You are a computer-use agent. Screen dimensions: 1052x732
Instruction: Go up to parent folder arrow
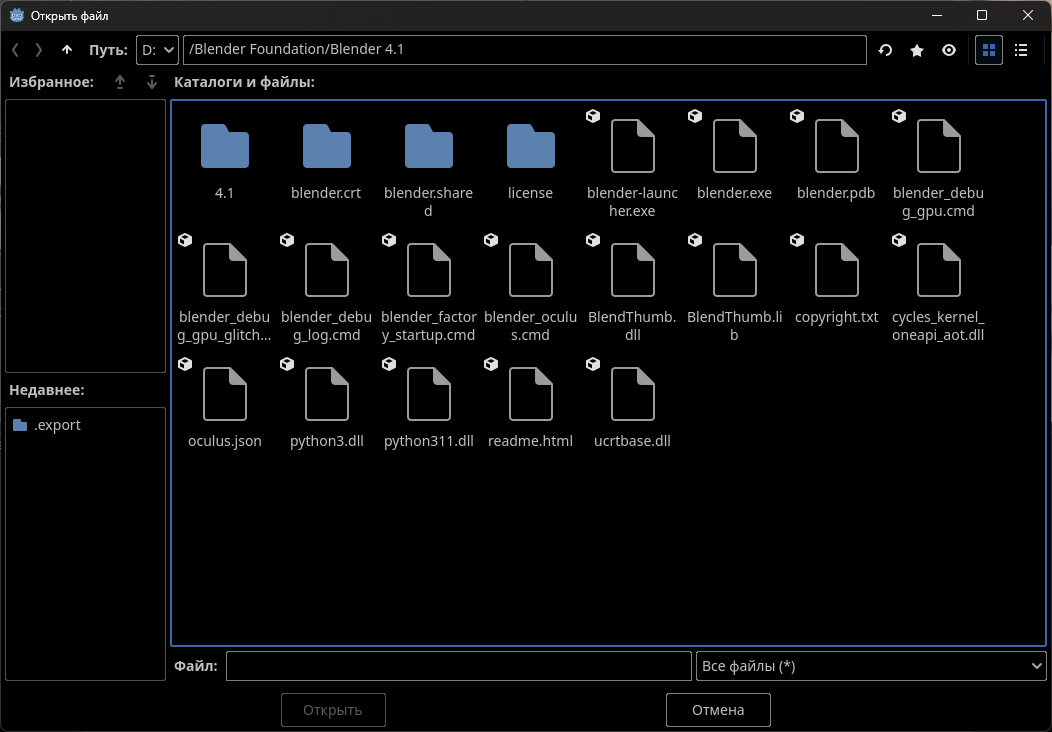click(x=66, y=50)
